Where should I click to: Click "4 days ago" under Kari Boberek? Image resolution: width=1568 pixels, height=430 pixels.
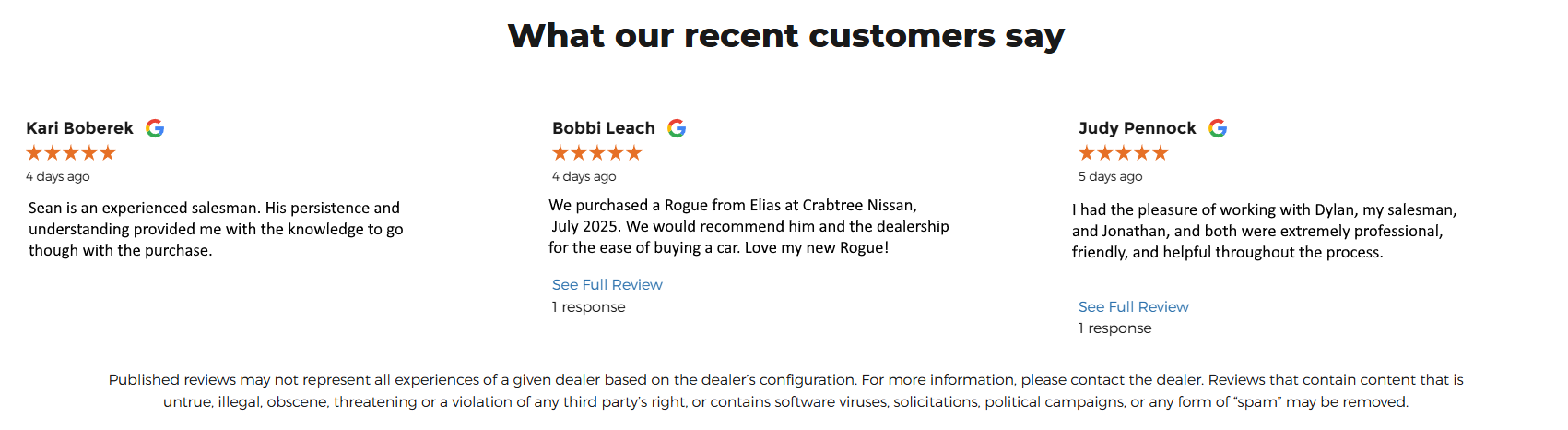(58, 176)
